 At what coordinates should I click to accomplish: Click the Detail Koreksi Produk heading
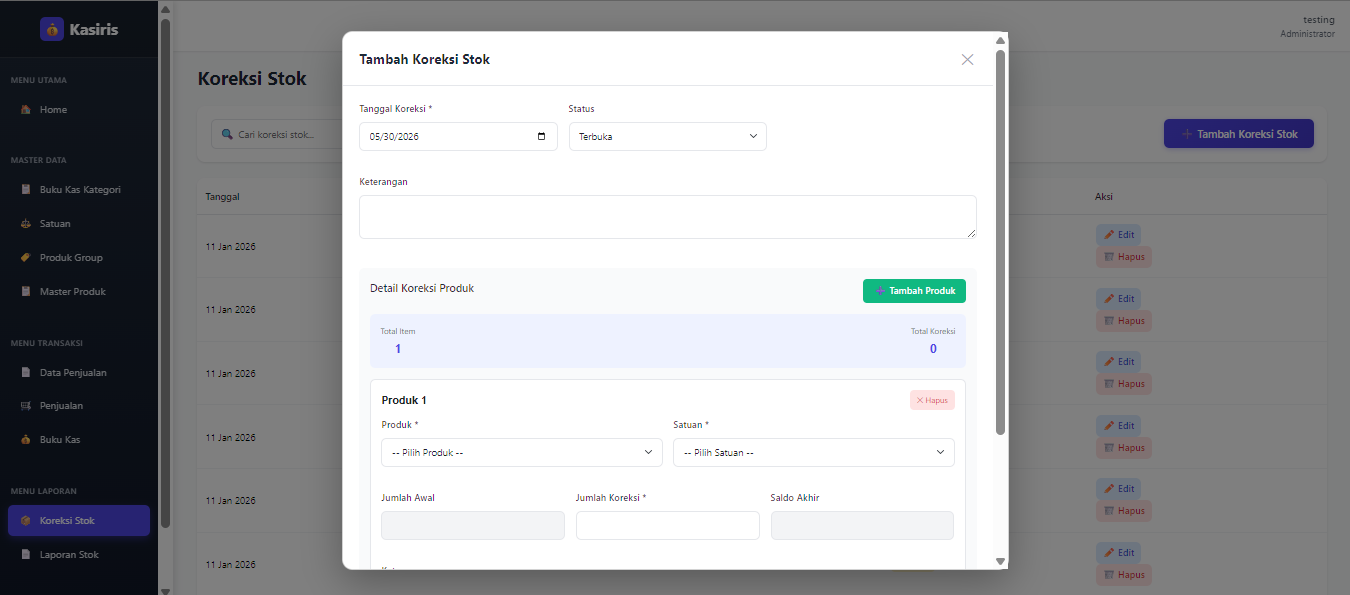tap(422, 288)
